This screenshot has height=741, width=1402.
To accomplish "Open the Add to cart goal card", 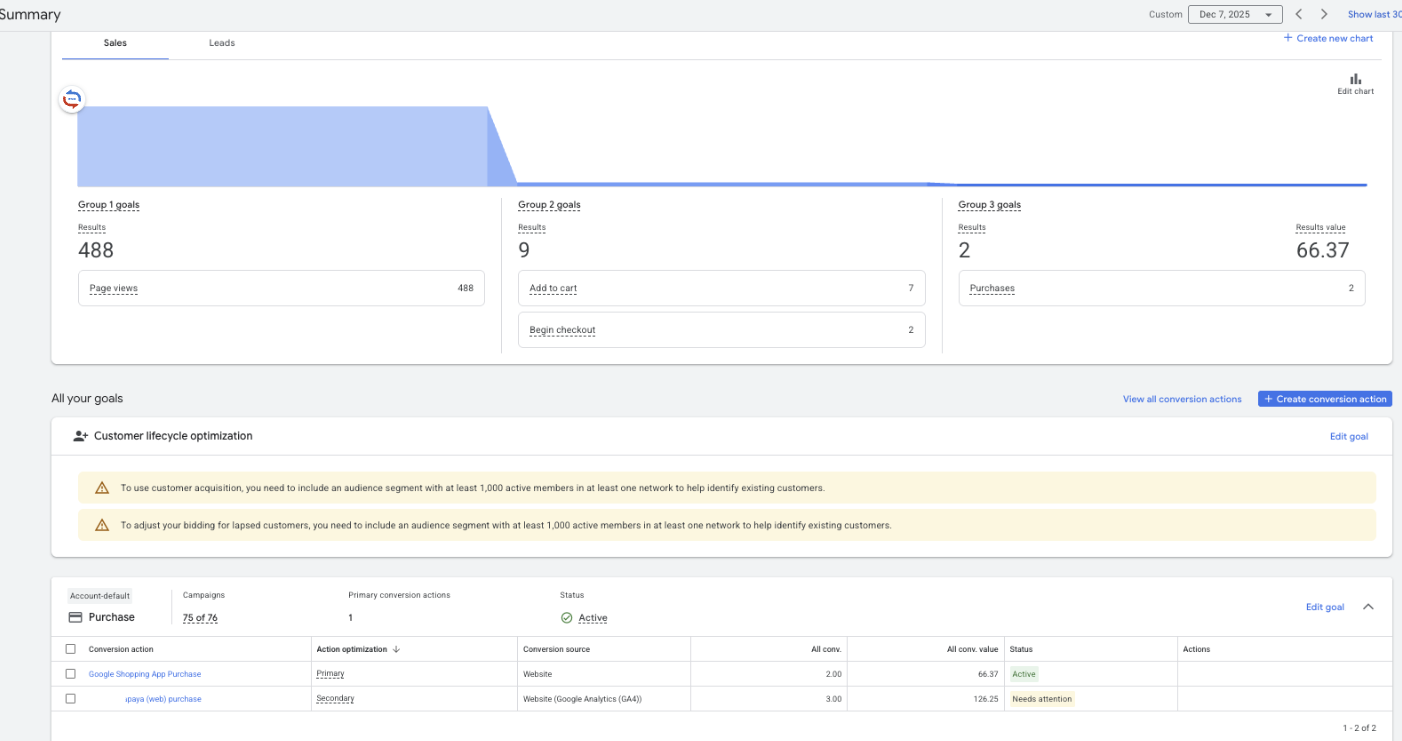I will click(x=721, y=288).
